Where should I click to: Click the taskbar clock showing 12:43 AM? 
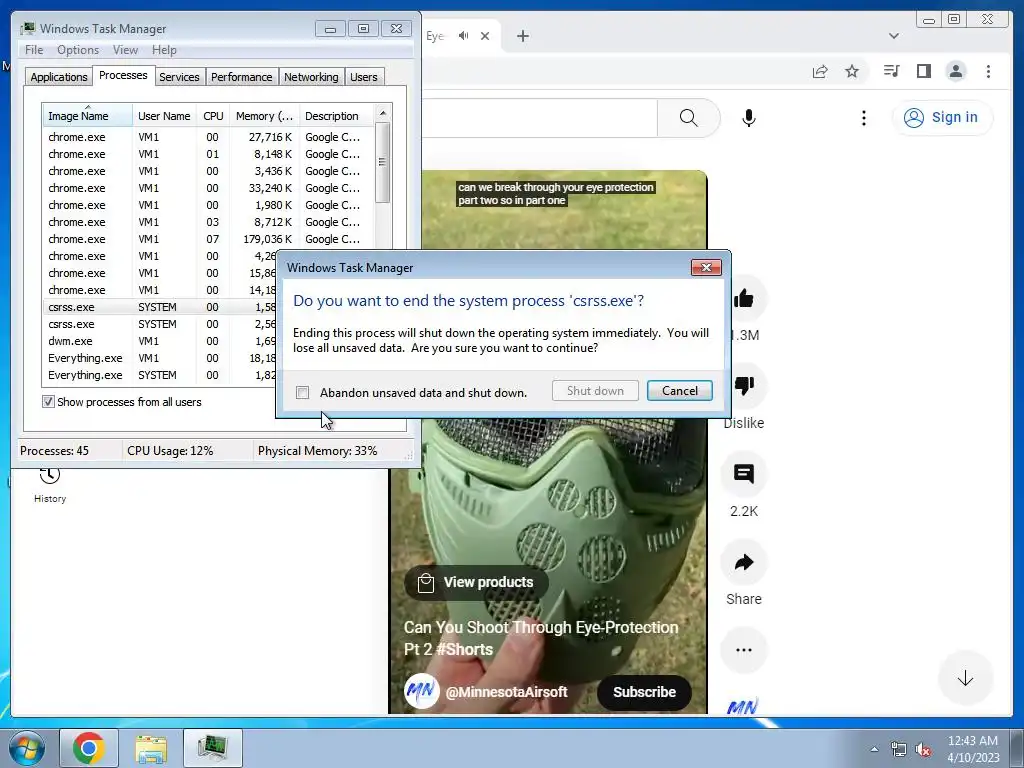click(973, 749)
